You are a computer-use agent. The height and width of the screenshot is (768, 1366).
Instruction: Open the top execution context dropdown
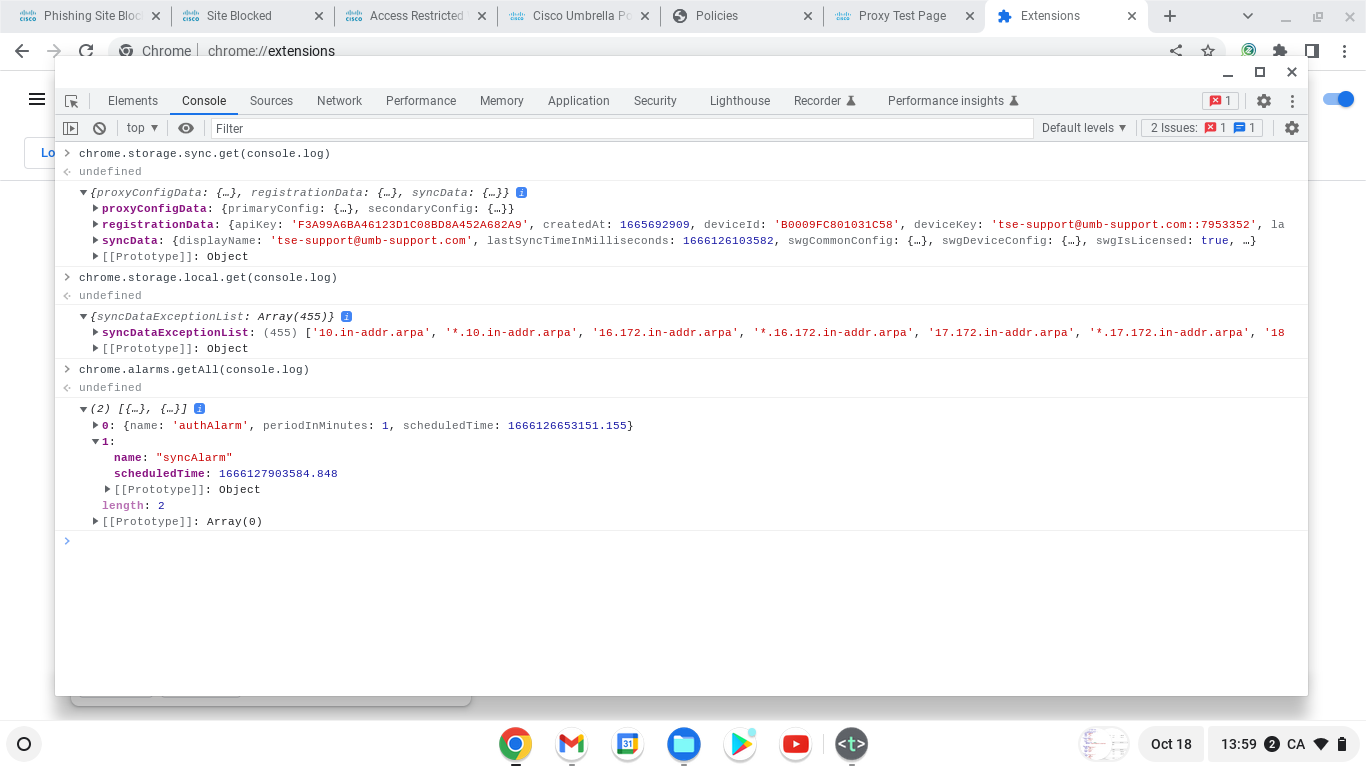coord(142,128)
